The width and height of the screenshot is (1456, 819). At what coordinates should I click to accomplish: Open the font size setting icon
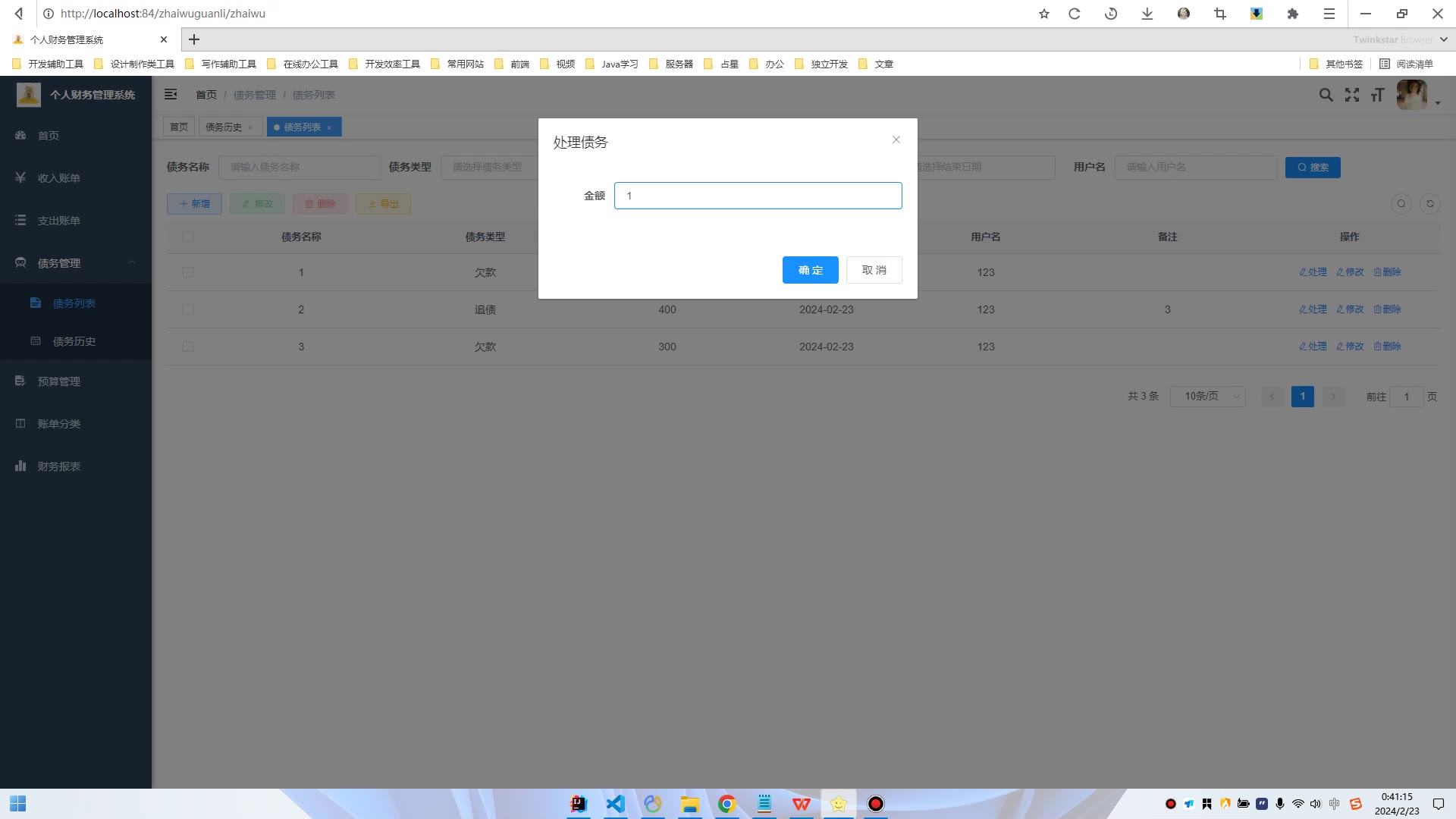1377,95
